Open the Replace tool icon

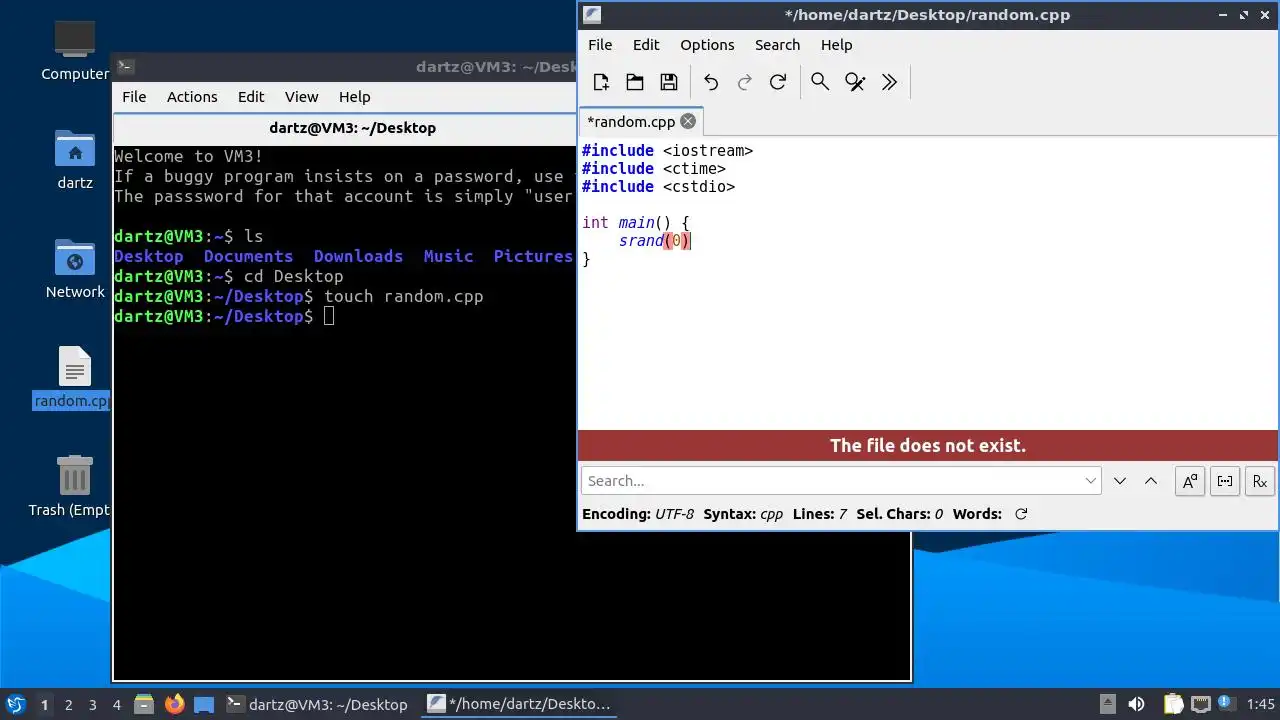(855, 82)
